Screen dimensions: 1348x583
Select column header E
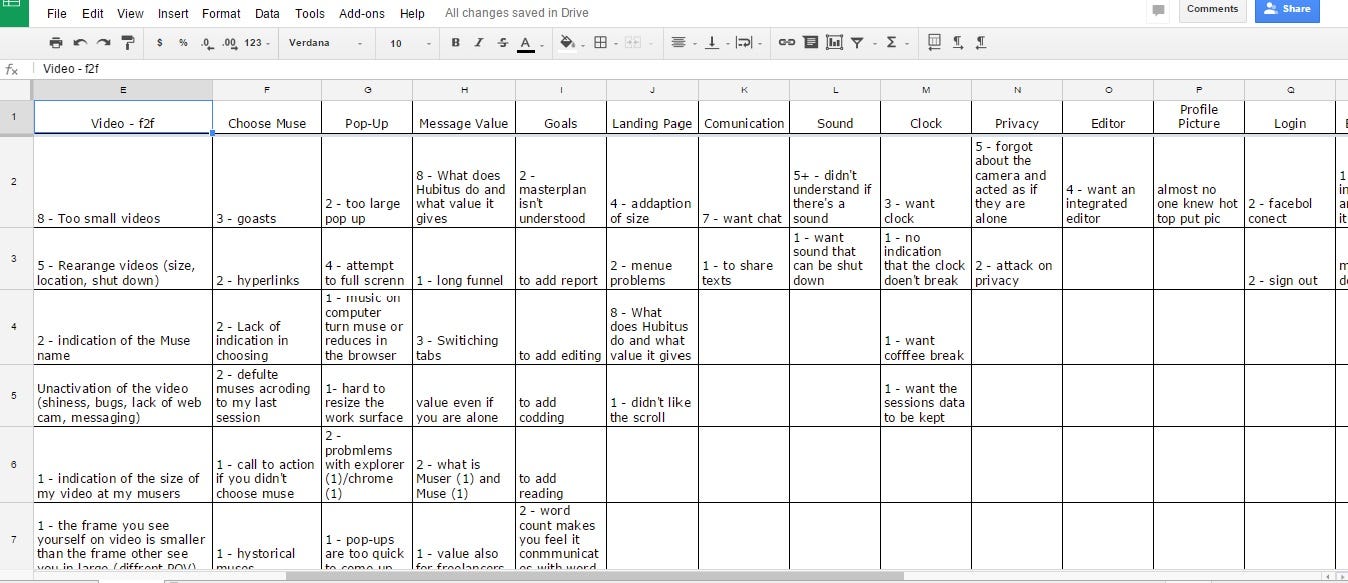pyautogui.click(x=123, y=90)
